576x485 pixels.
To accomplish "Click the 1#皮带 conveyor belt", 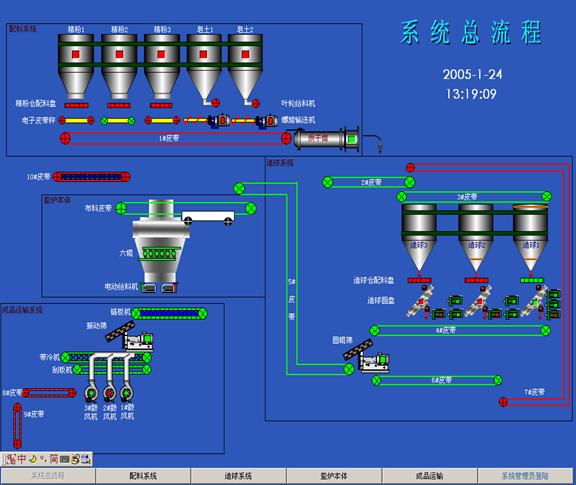I will pyautogui.click(x=175, y=139).
